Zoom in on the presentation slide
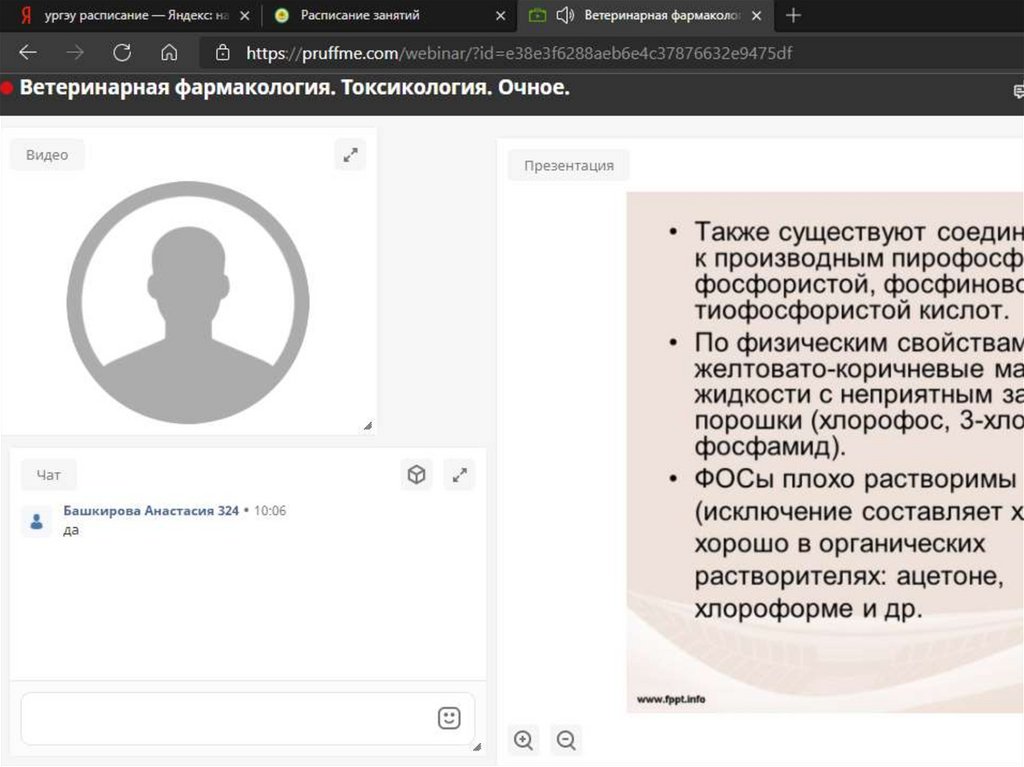This screenshot has width=1024, height=767. tap(523, 740)
